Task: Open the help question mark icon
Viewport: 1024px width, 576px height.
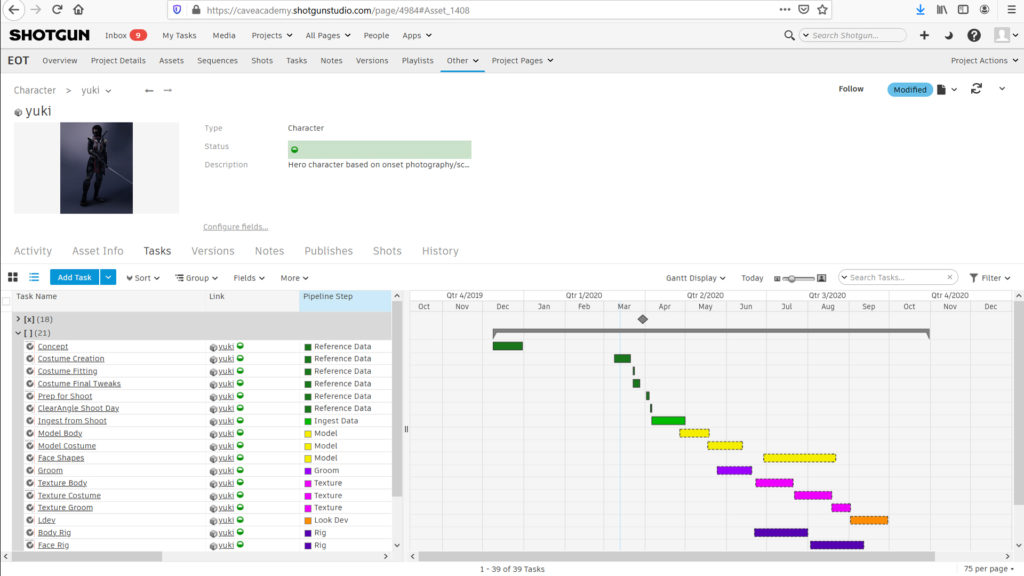Action: point(974,35)
